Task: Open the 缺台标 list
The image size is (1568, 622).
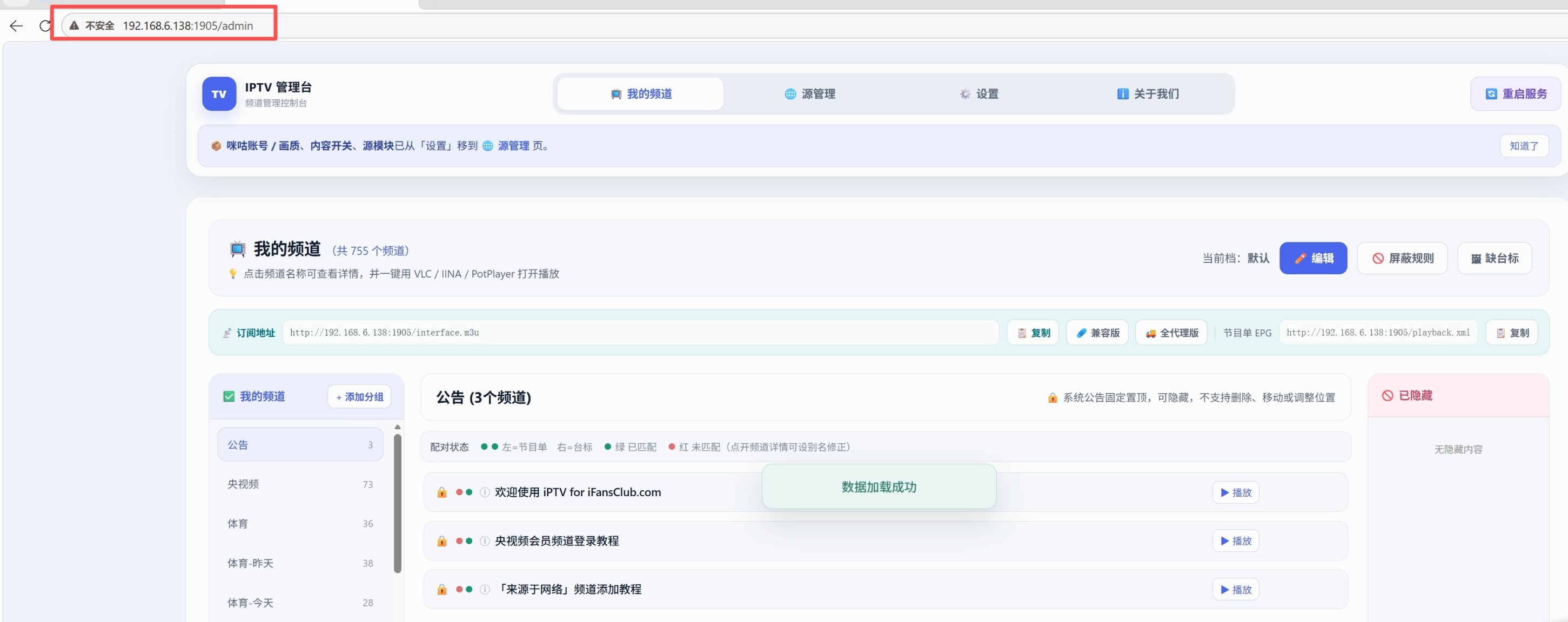Action: tap(1495, 259)
